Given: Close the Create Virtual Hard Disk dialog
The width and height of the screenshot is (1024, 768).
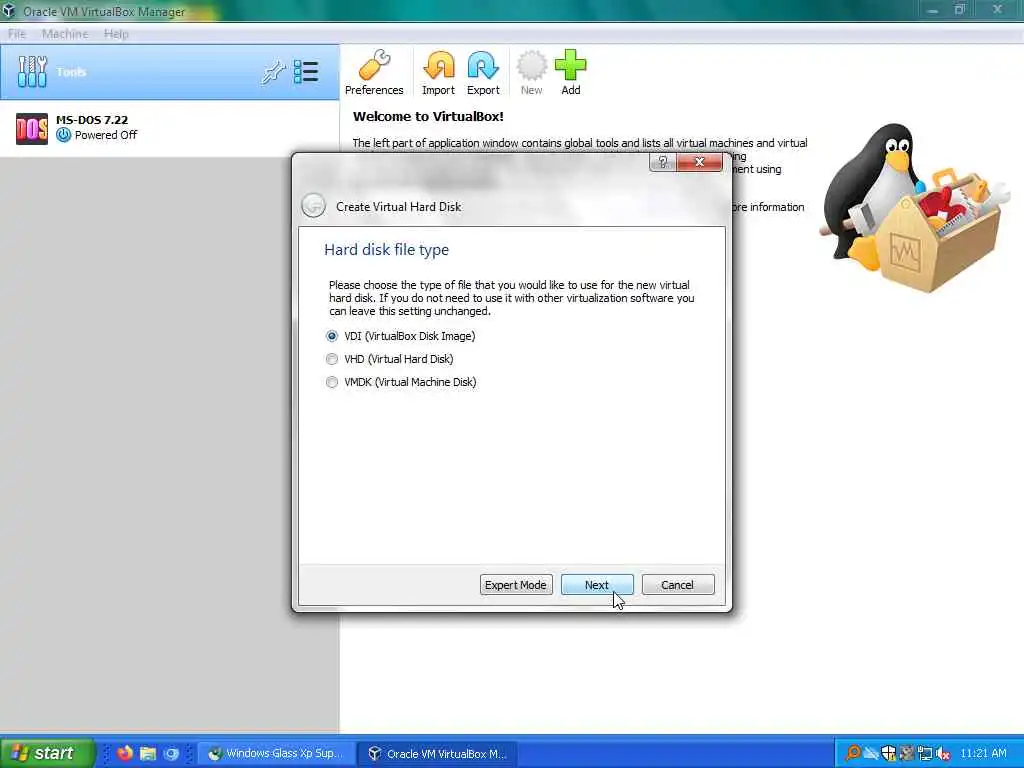Looking at the screenshot, I should pyautogui.click(x=699, y=162).
